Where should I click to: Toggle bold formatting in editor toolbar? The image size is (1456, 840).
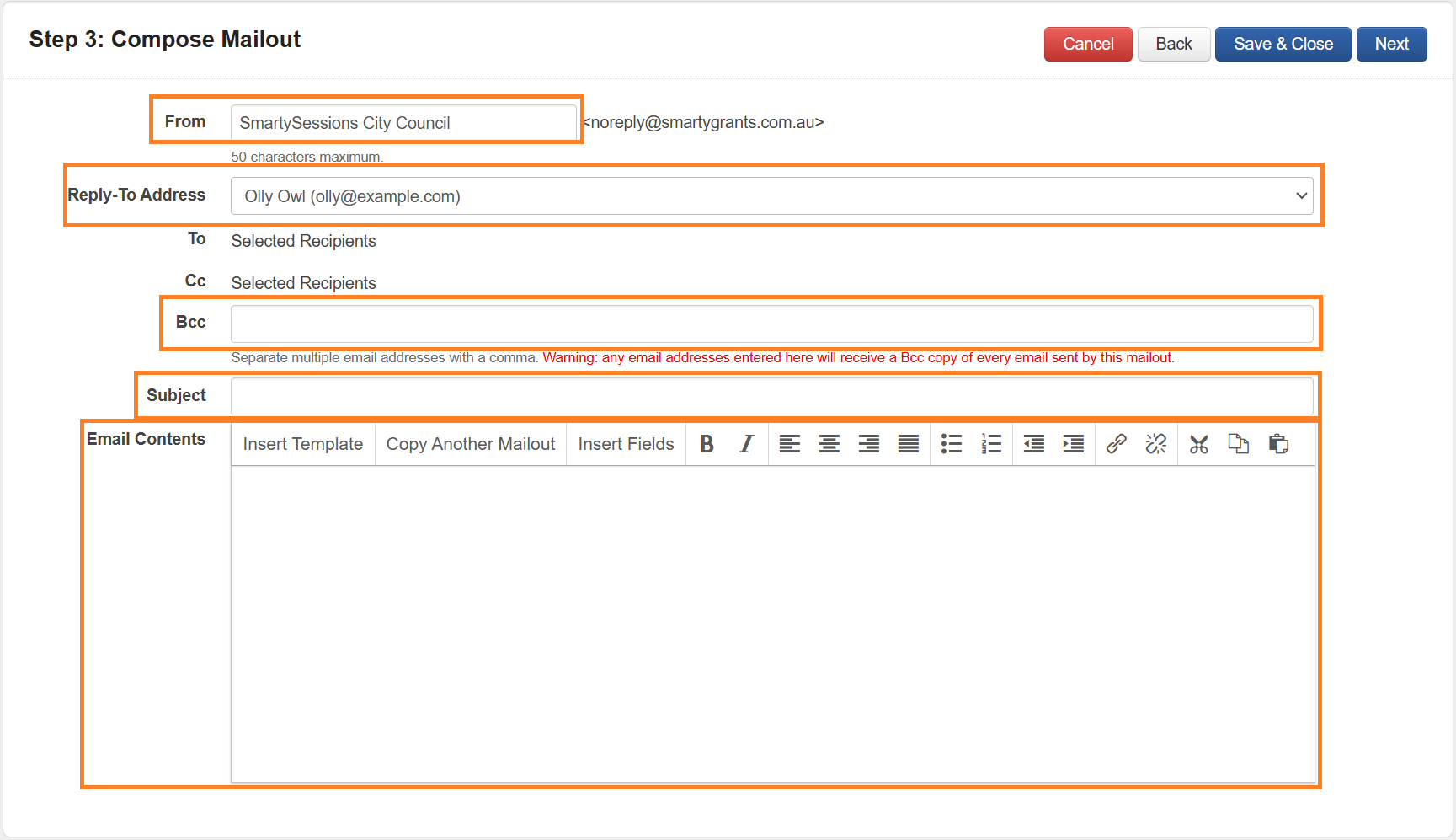tap(707, 444)
